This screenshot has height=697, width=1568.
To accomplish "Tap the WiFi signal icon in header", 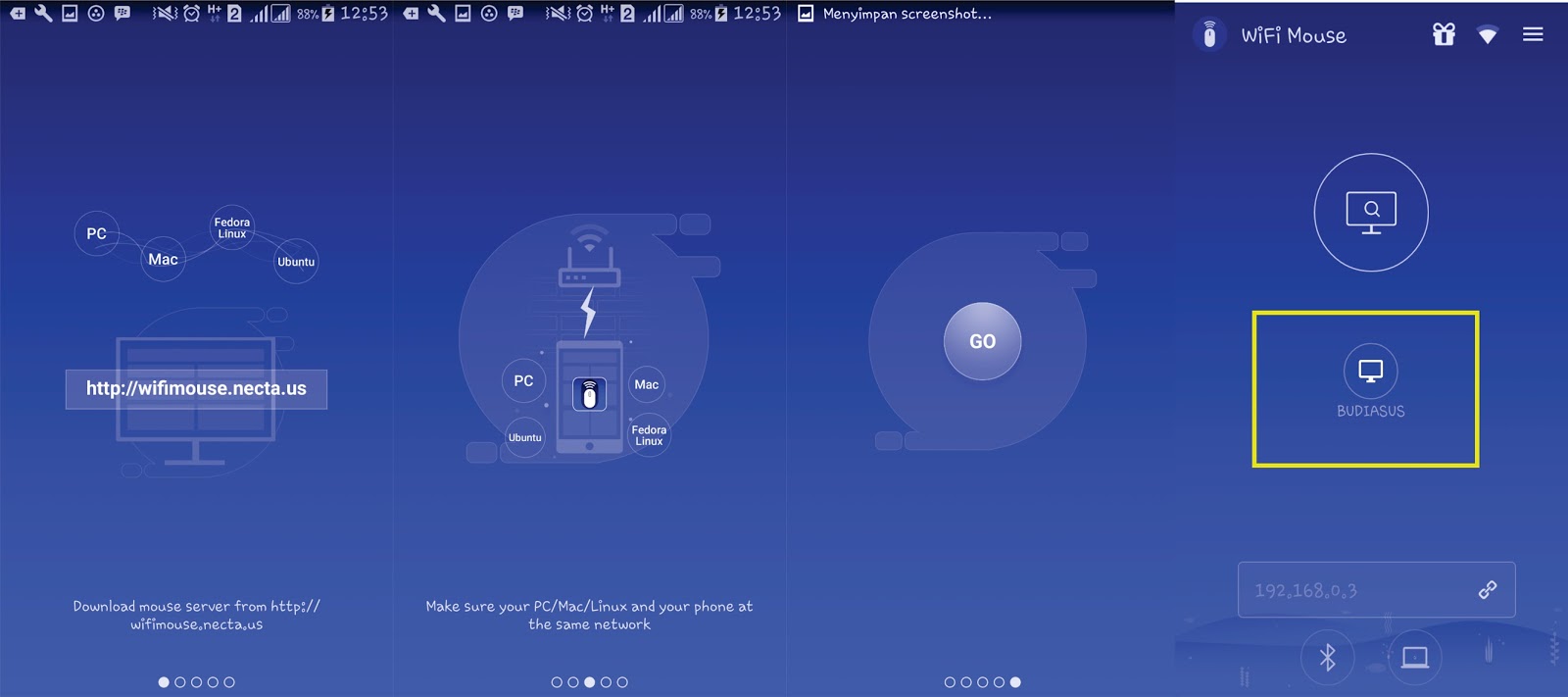I will [1488, 35].
